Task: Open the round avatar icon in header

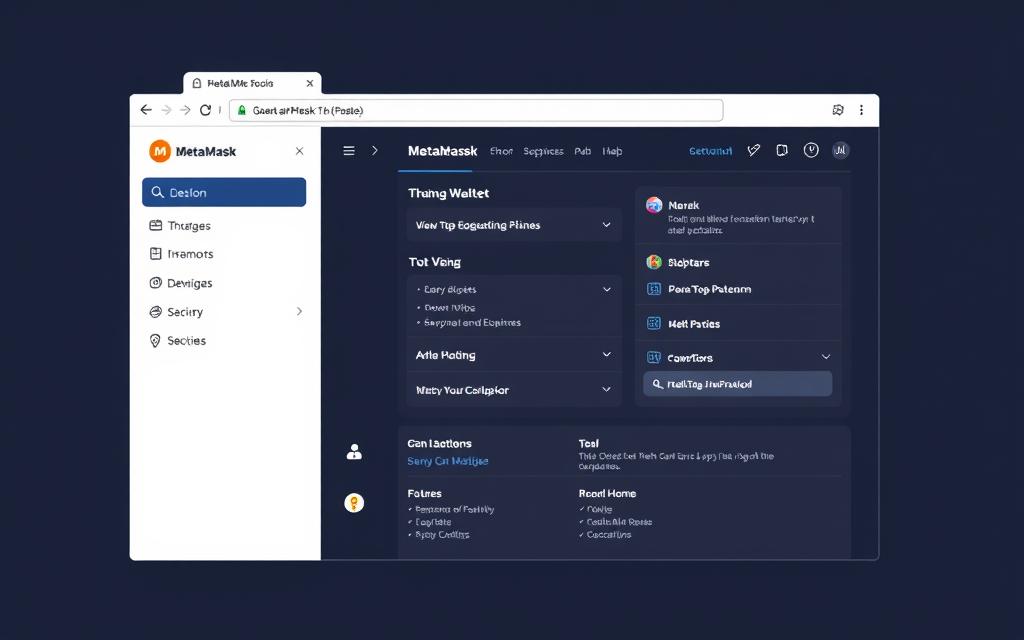Action: (840, 150)
